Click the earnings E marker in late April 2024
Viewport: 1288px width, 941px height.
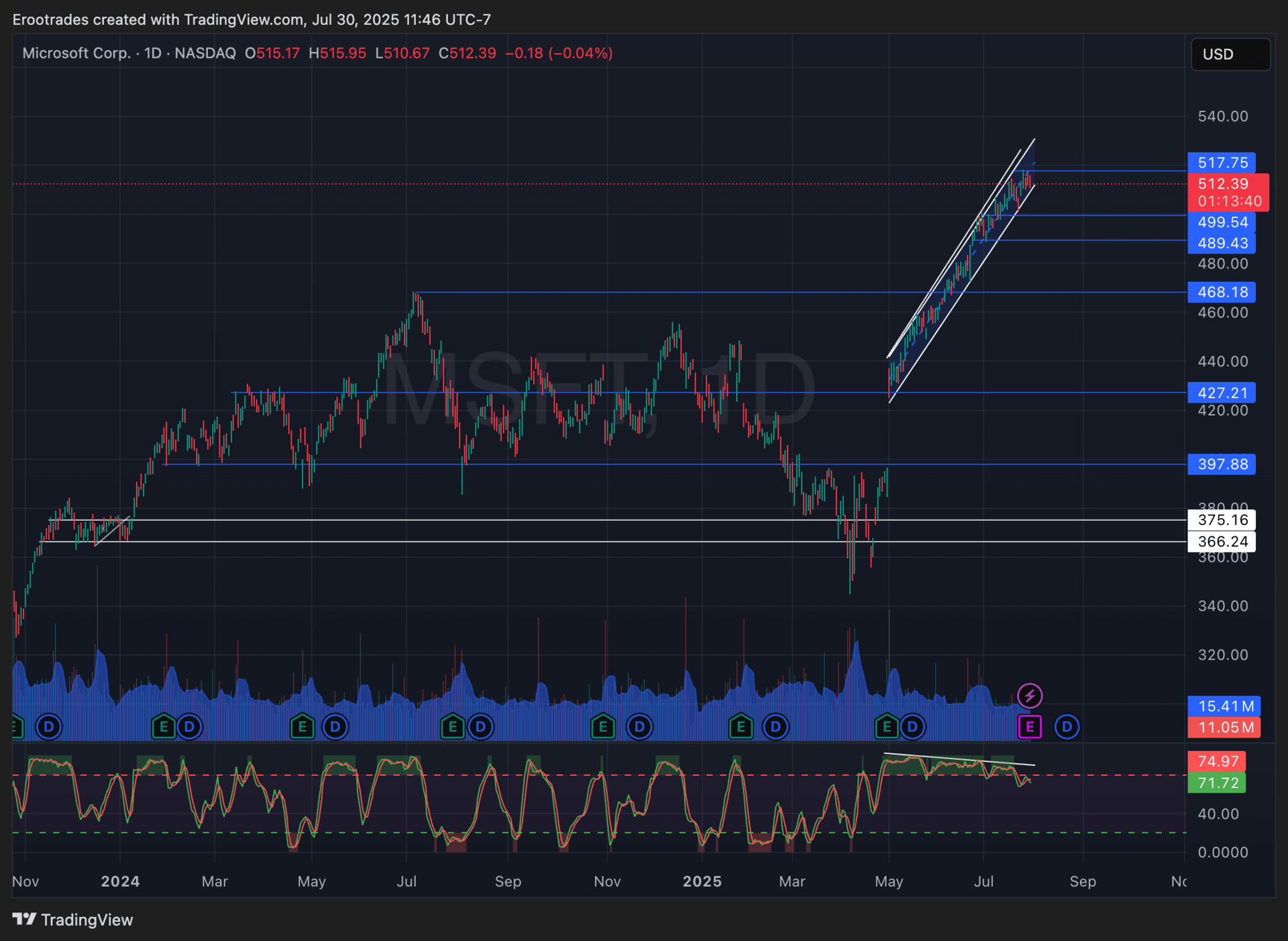coord(302,727)
